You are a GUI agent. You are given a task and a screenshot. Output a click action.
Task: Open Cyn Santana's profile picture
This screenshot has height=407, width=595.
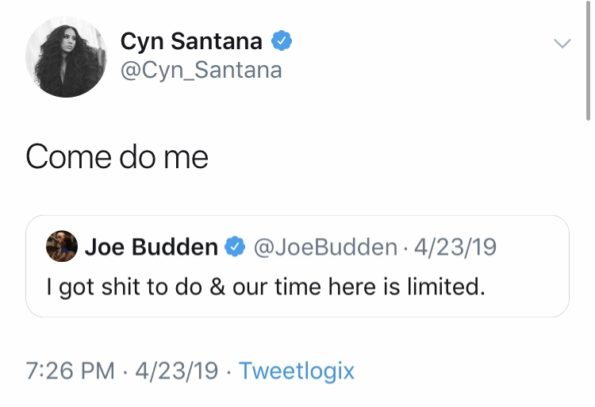point(66,57)
